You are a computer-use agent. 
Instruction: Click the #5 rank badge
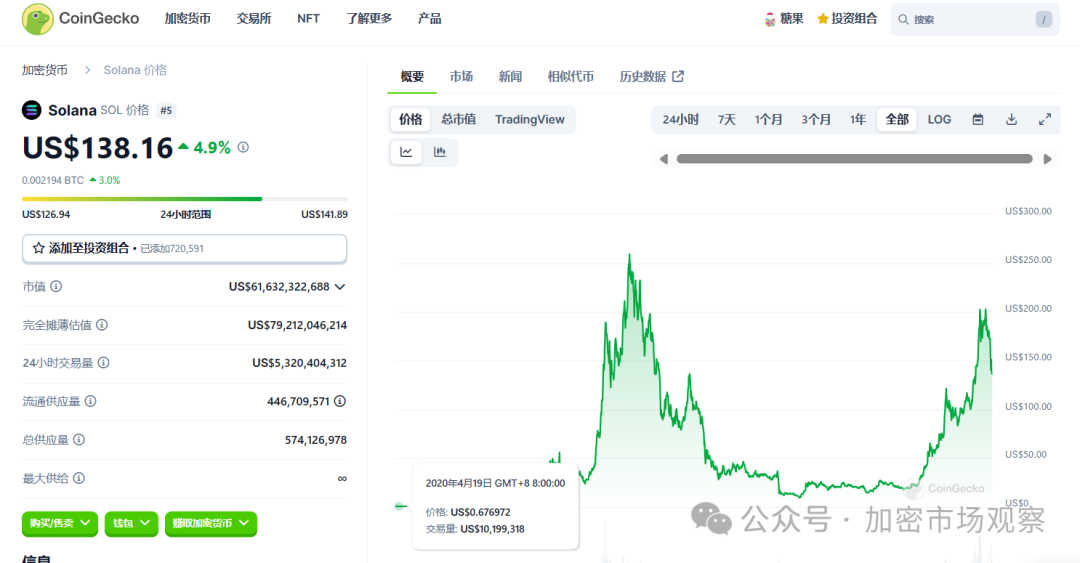[166, 110]
